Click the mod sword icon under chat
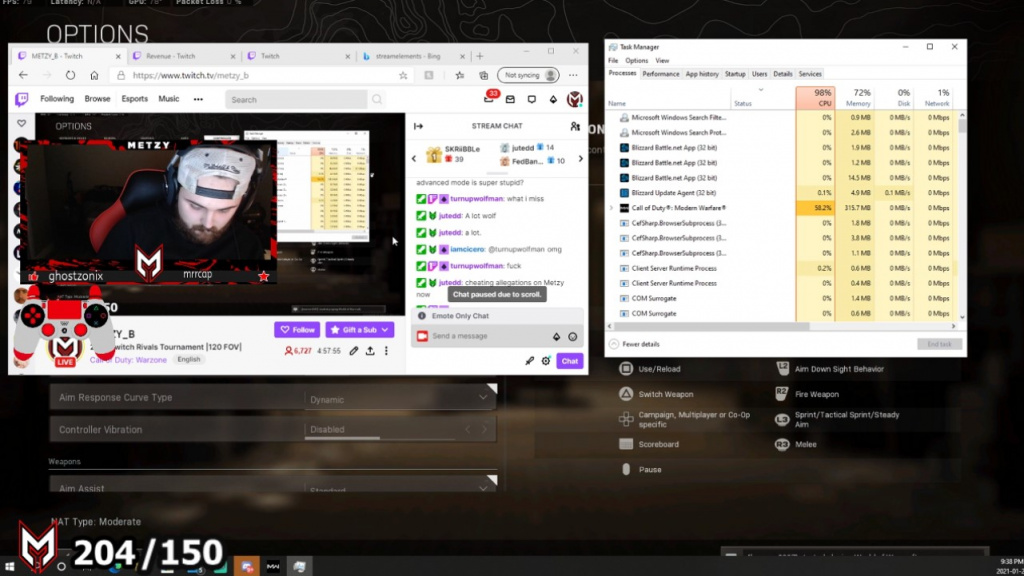Screen dimensions: 1024x576 pos(530,360)
